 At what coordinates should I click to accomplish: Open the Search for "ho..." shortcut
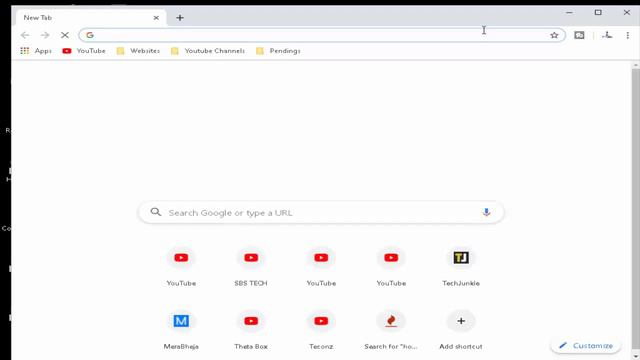click(x=391, y=330)
